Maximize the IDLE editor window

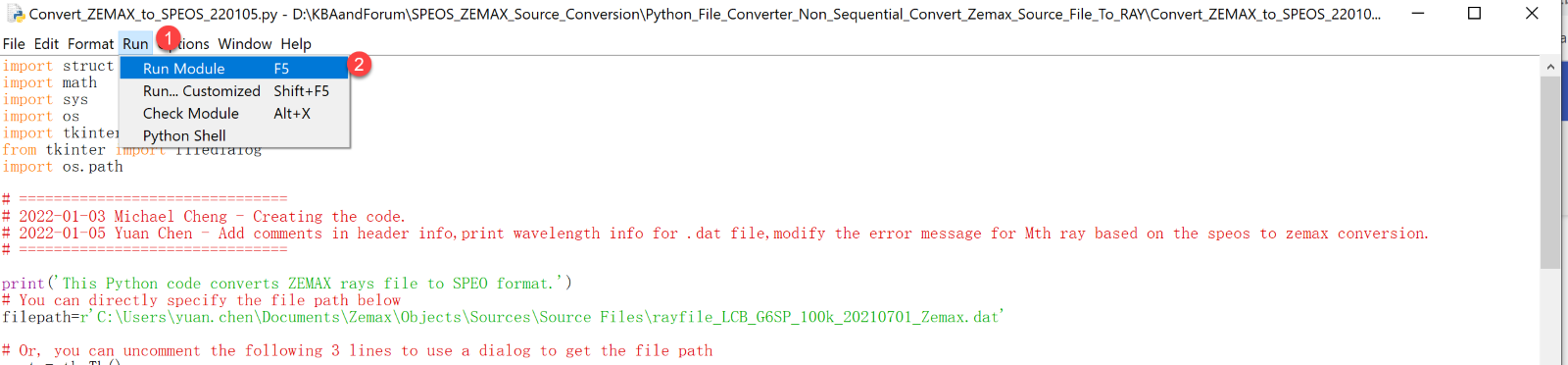pyautogui.click(x=1474, y=14)
